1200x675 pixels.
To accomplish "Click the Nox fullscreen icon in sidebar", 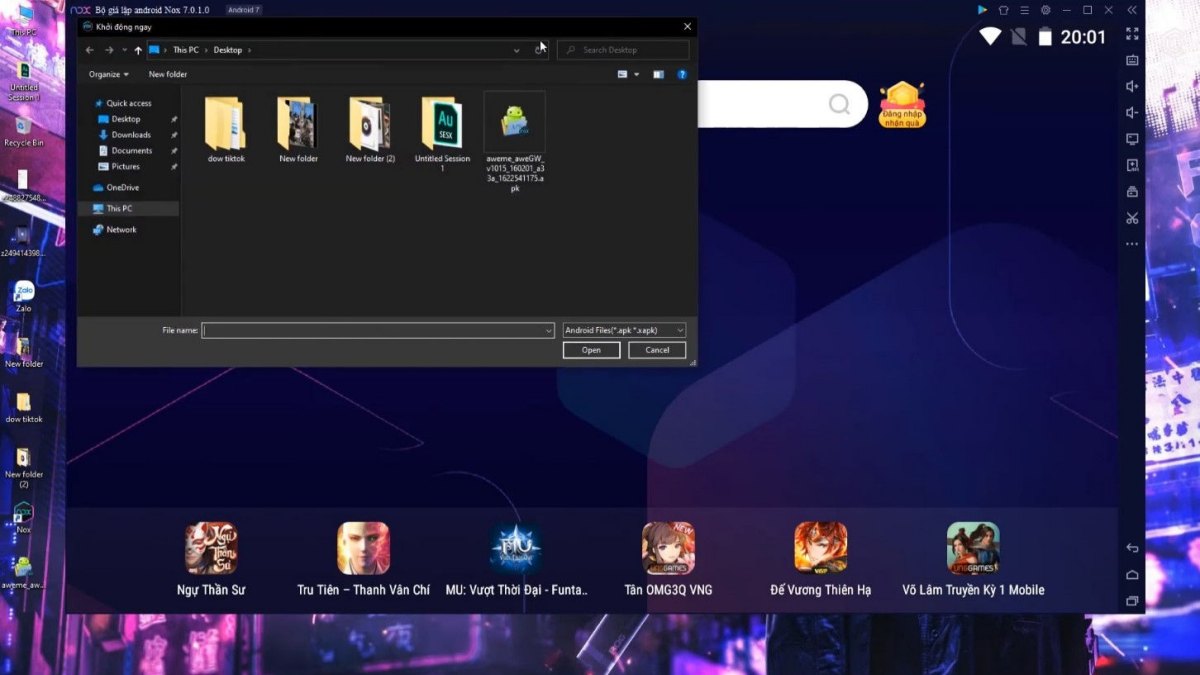I will click(x=1132, y=33).
